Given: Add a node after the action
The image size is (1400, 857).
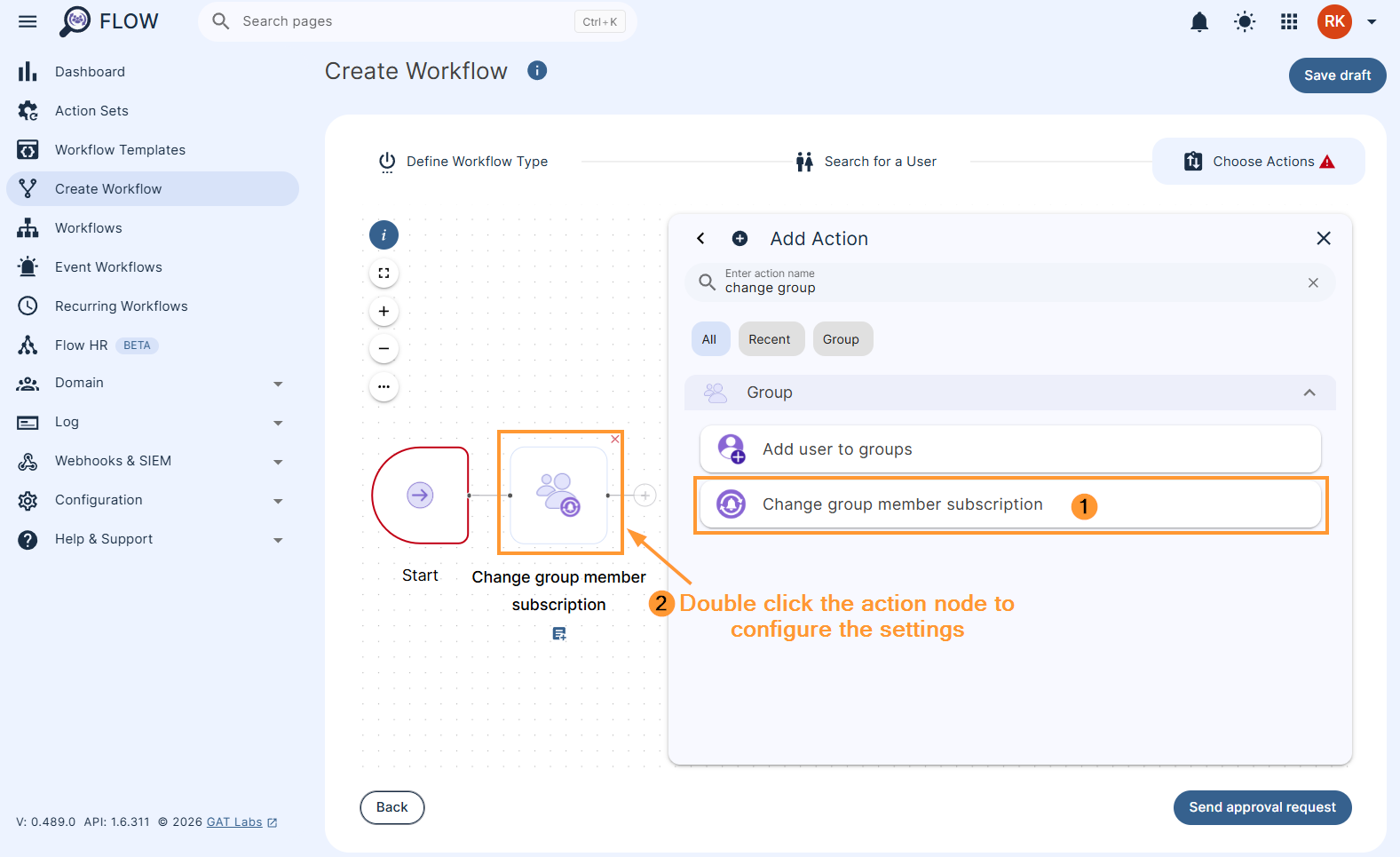Looking at the screenshot, I should (645, 495).
